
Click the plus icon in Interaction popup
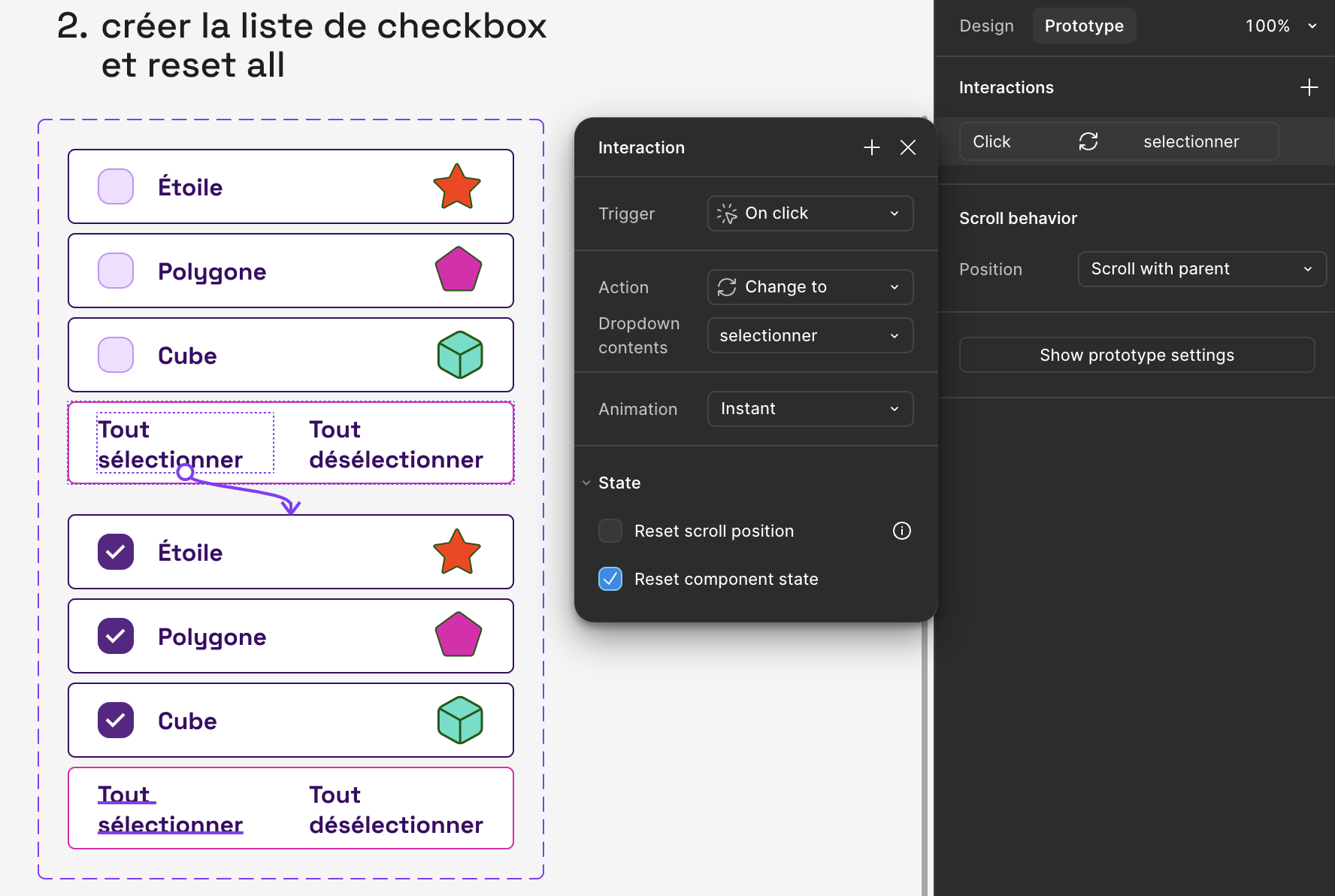[871, 147]
